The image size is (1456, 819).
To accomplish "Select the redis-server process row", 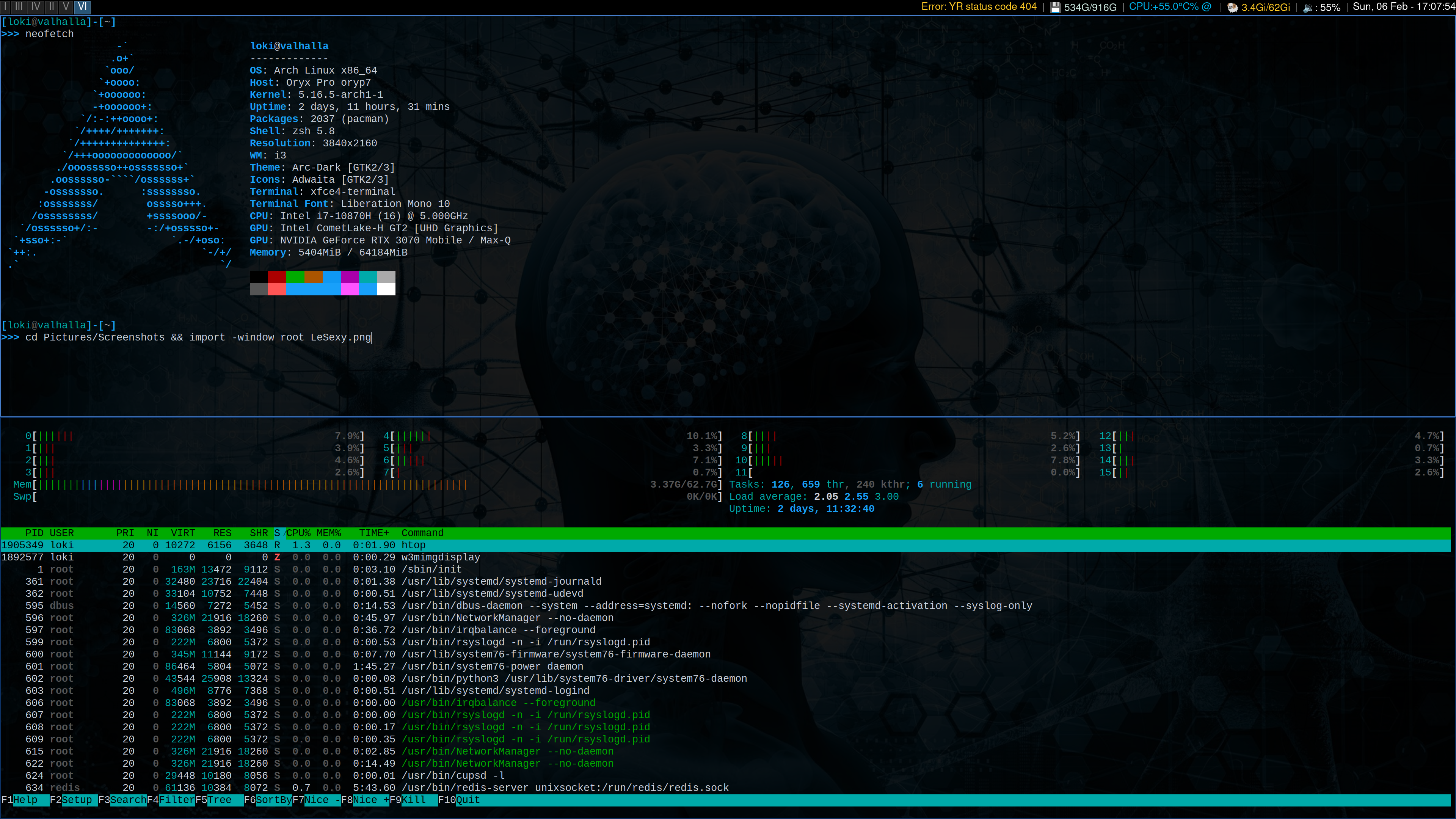I will [x=726, y=788].
